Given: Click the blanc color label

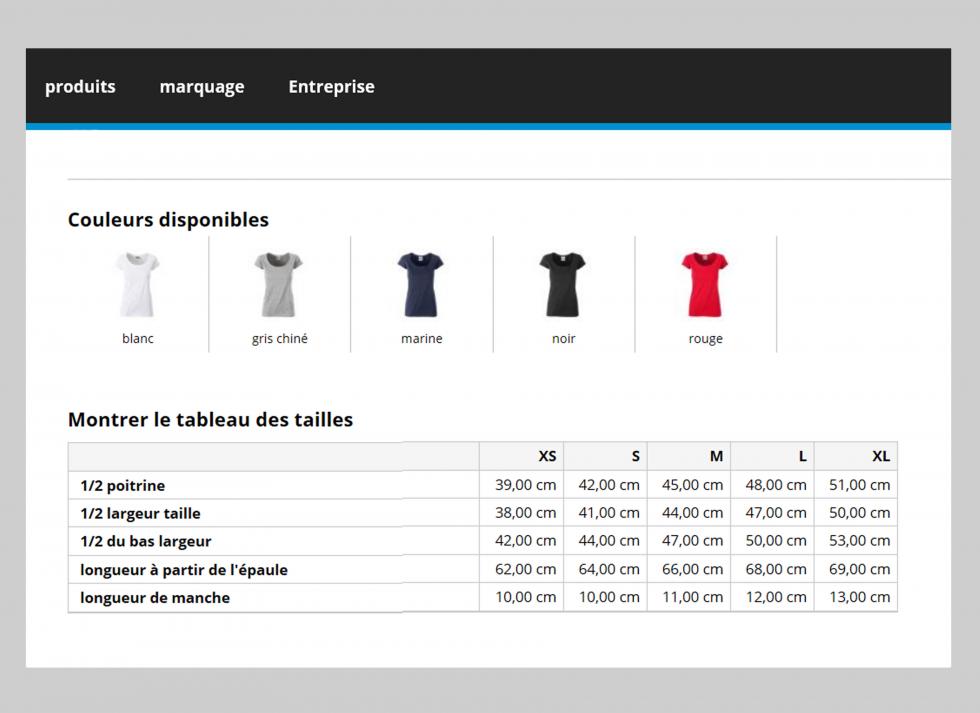Looking at the screenshot, I should tap(138, 339).
